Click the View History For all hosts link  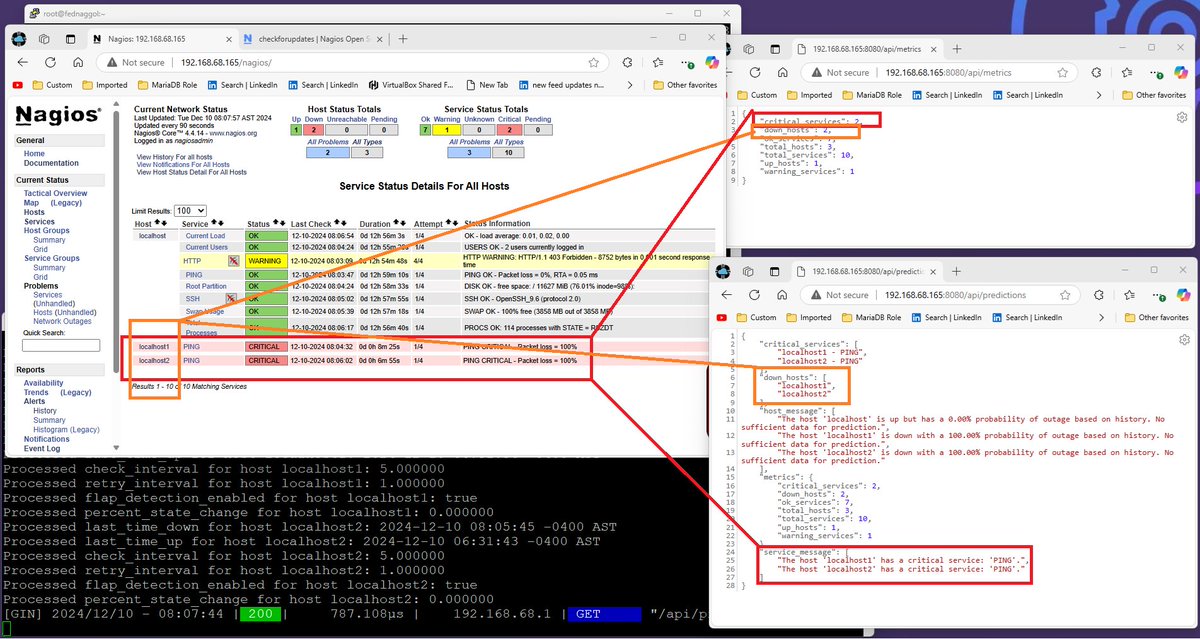[173, 157]
